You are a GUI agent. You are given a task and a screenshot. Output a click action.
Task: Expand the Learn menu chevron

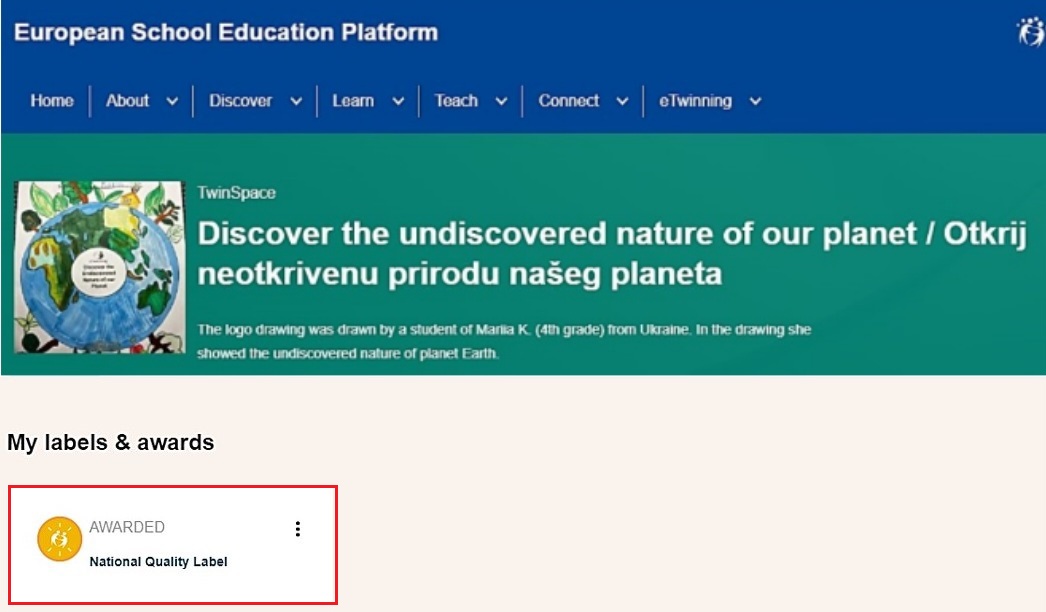click(x=398, y=101)
